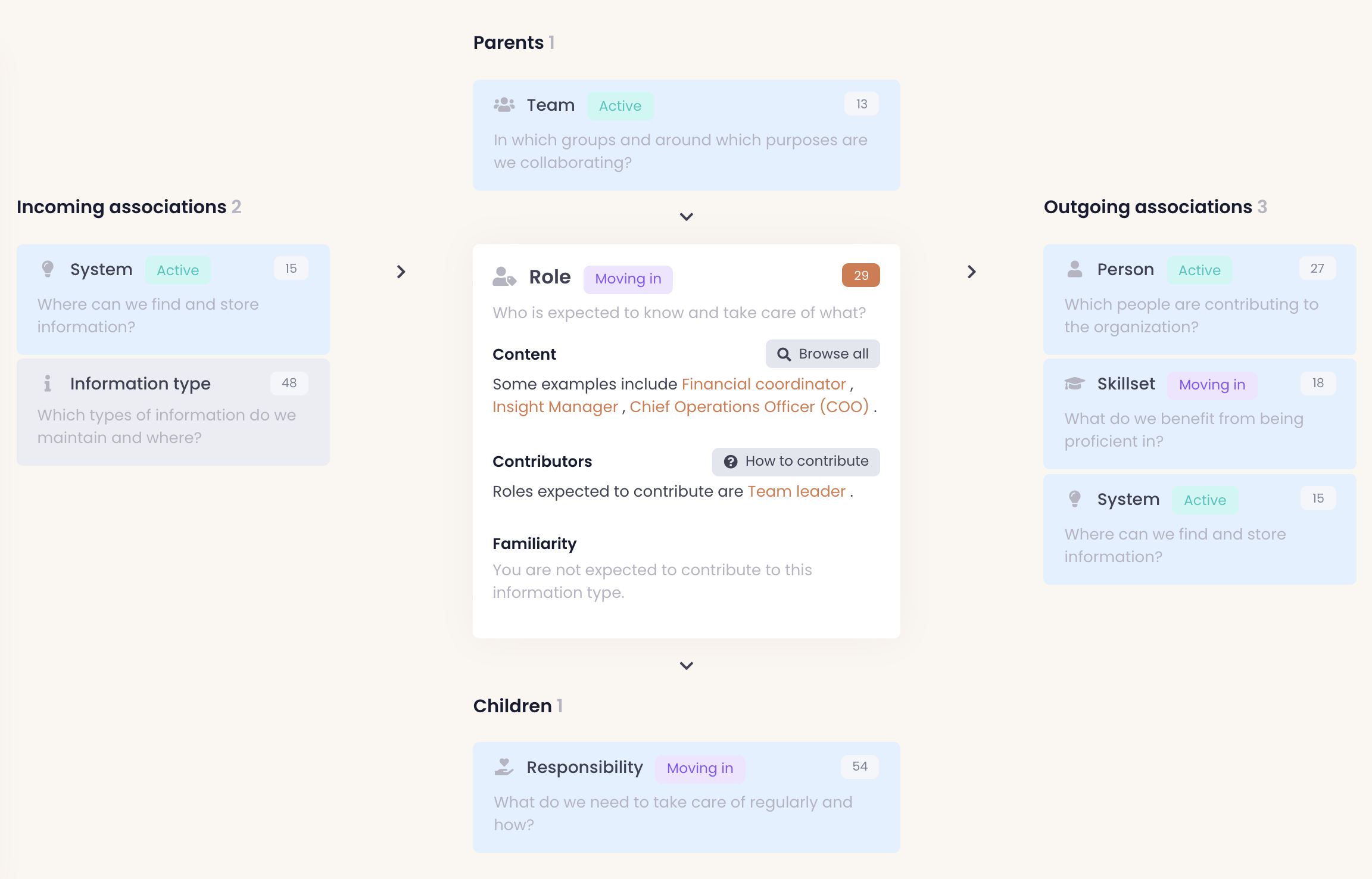1372x879 pixels.
Task: Open the How to contribute help
Action: (x=796, y=462)
